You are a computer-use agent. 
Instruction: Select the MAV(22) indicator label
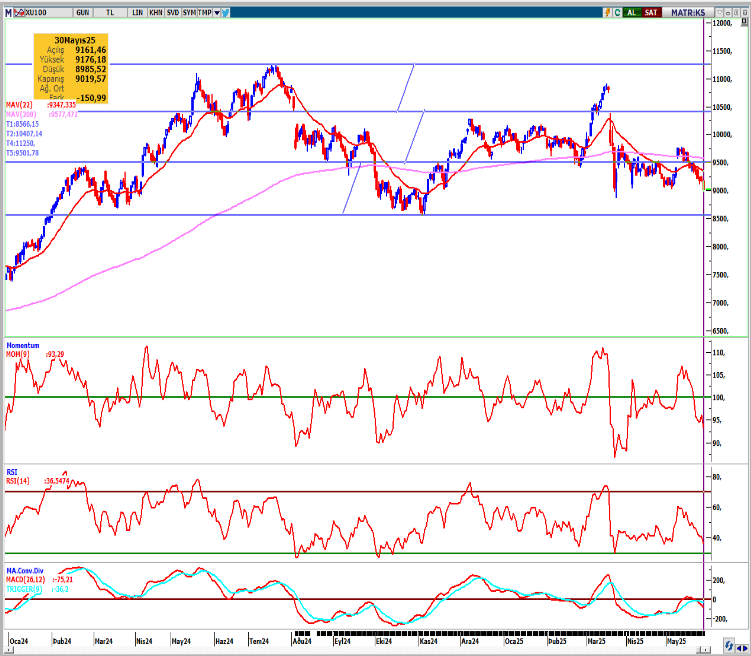coord(19,105)
